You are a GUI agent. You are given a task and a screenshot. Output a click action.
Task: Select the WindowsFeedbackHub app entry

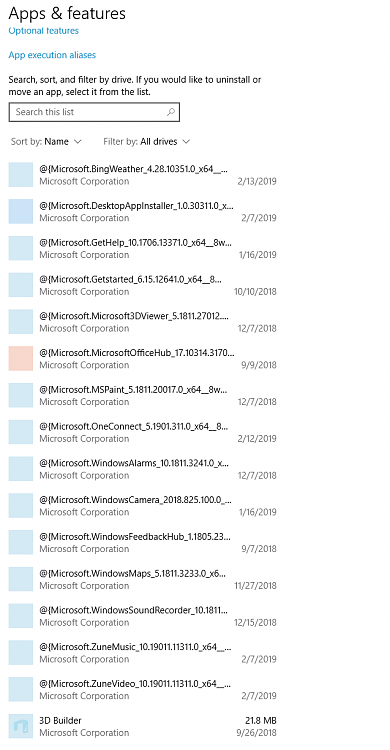coord(143,542)
